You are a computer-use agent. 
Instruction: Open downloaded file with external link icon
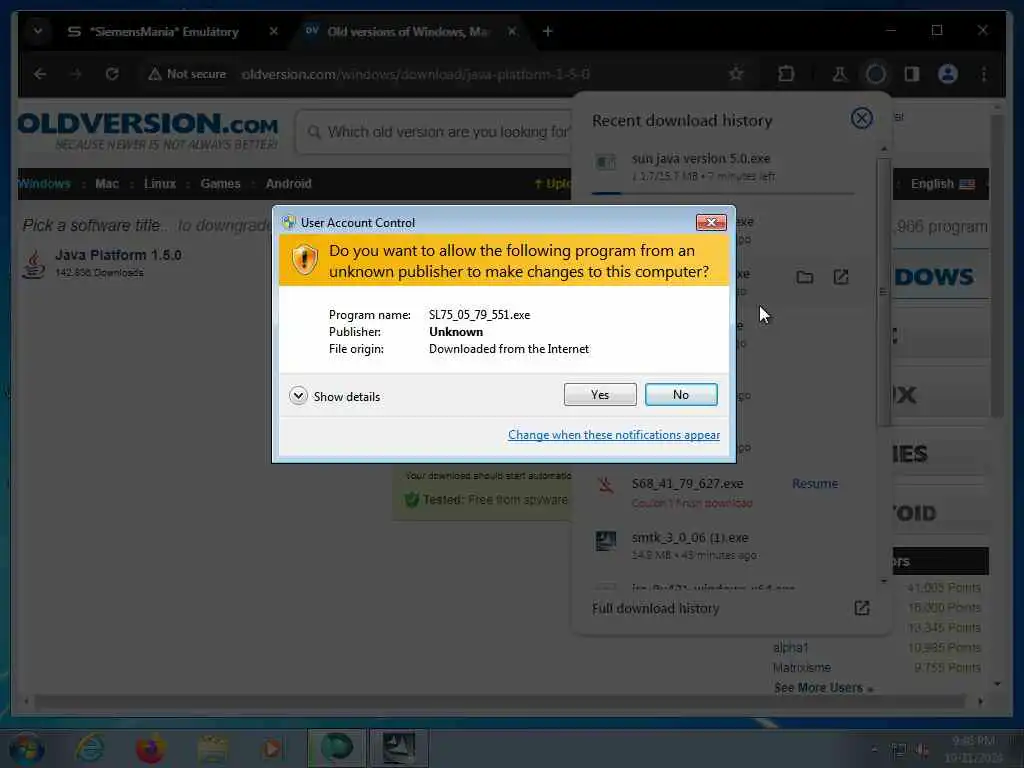tap(840, 278)
